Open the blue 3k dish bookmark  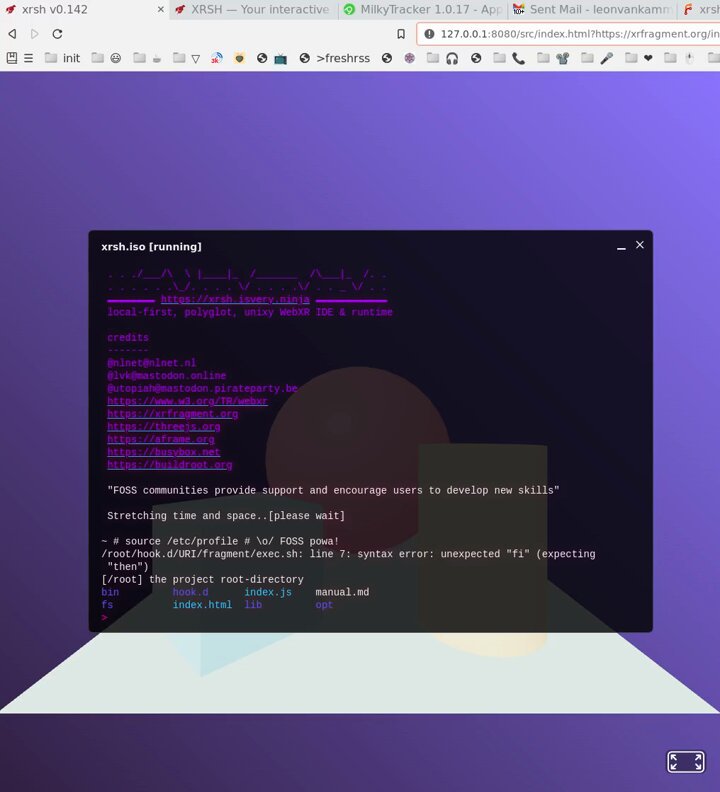pos(217,58)
